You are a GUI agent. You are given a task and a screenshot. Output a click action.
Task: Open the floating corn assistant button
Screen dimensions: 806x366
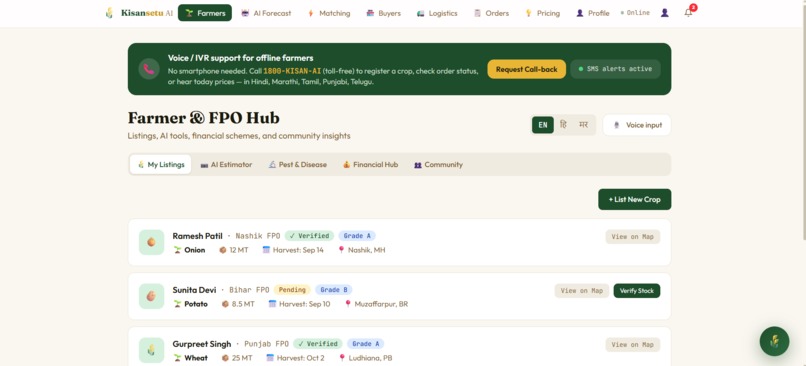pyautogui.click(x=774, y=341)
